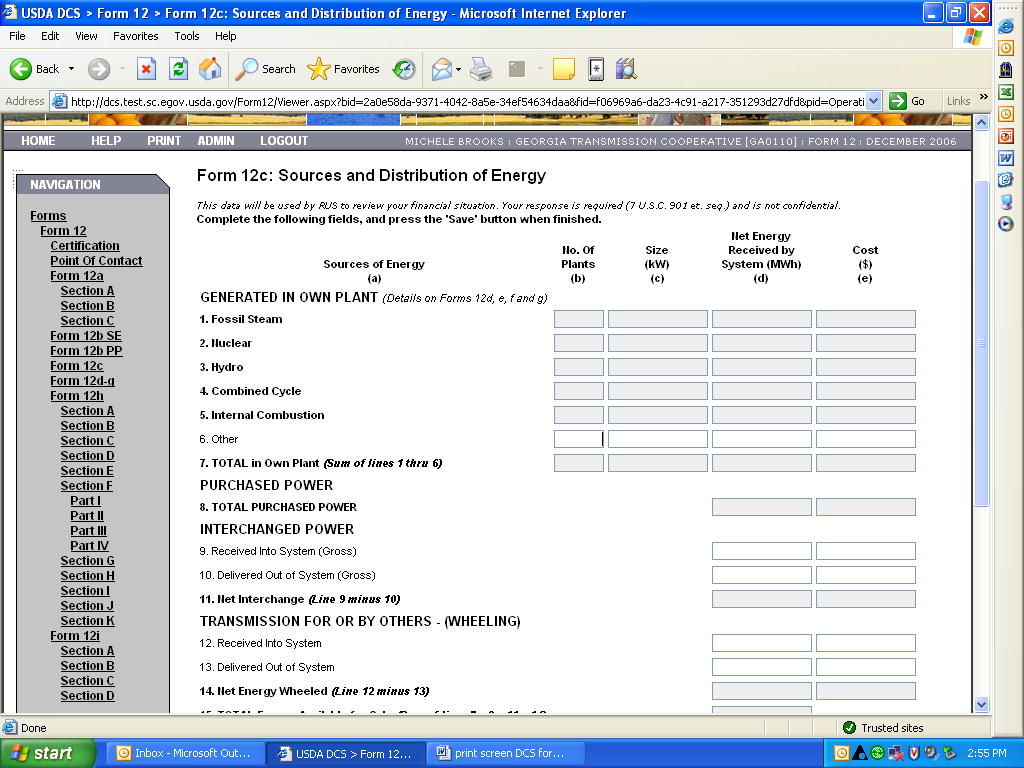Launch Excel from the Office shortcut bar
The height and width of the screenshot is (768, 1024).
click(1006, 91)
